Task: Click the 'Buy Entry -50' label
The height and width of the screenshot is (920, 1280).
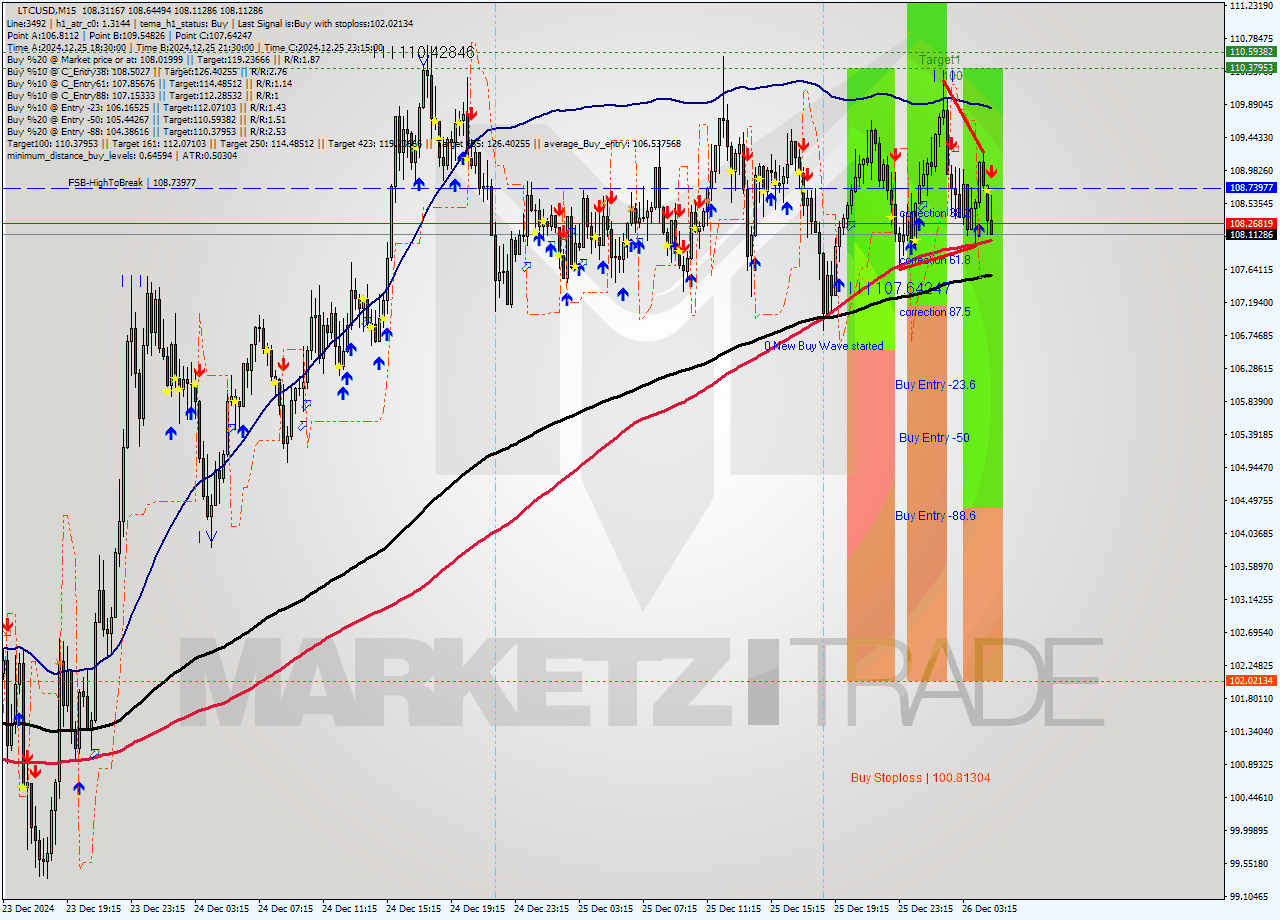Action: click(934, 438)
